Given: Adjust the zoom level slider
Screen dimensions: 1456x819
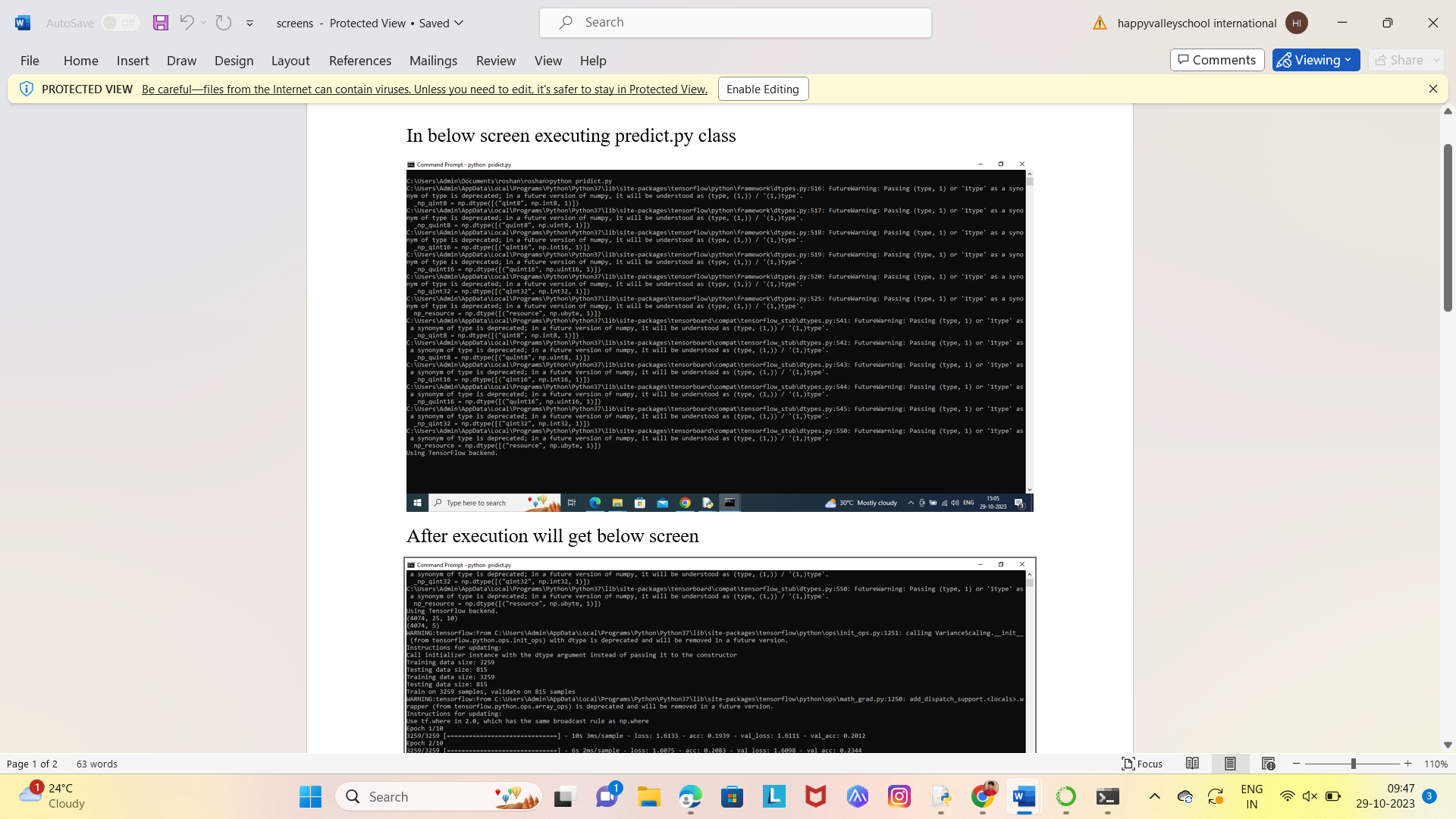Looking at the screenshot, I should tap(1353, 764).
